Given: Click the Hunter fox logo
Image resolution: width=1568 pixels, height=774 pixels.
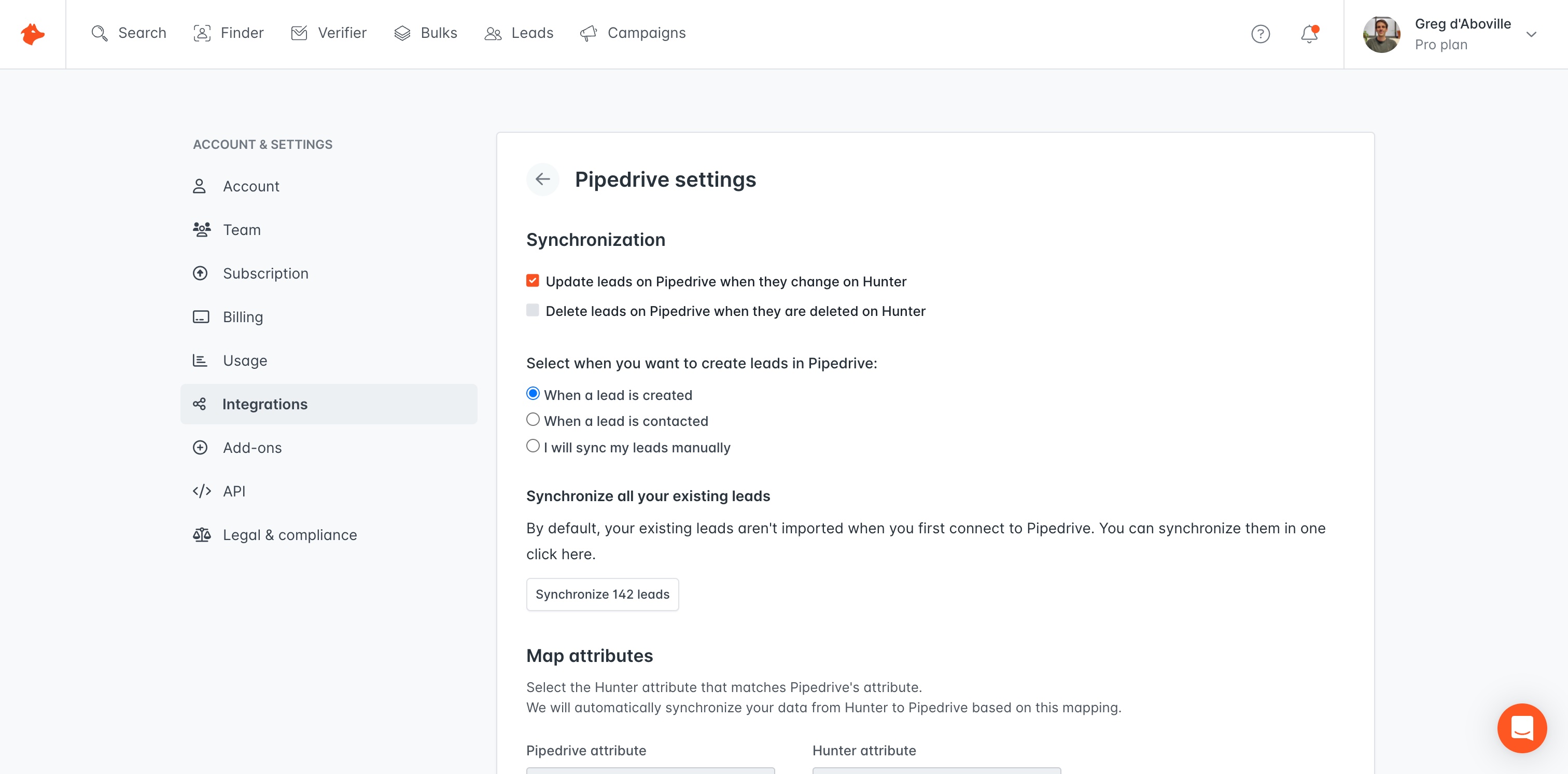Looking at the screenshot, I should (x=32, y=34).
